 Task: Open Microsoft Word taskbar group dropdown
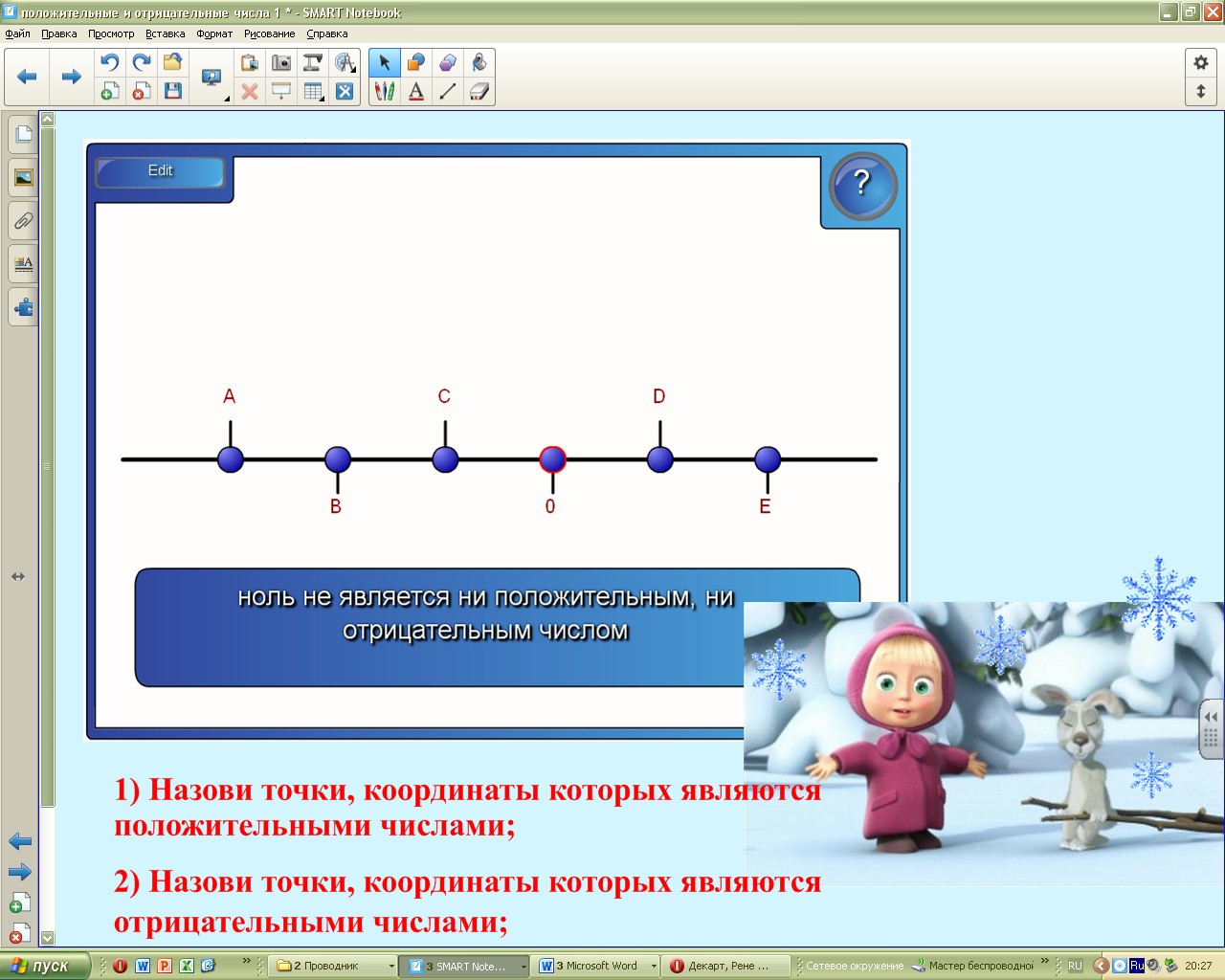click(654, 967)
